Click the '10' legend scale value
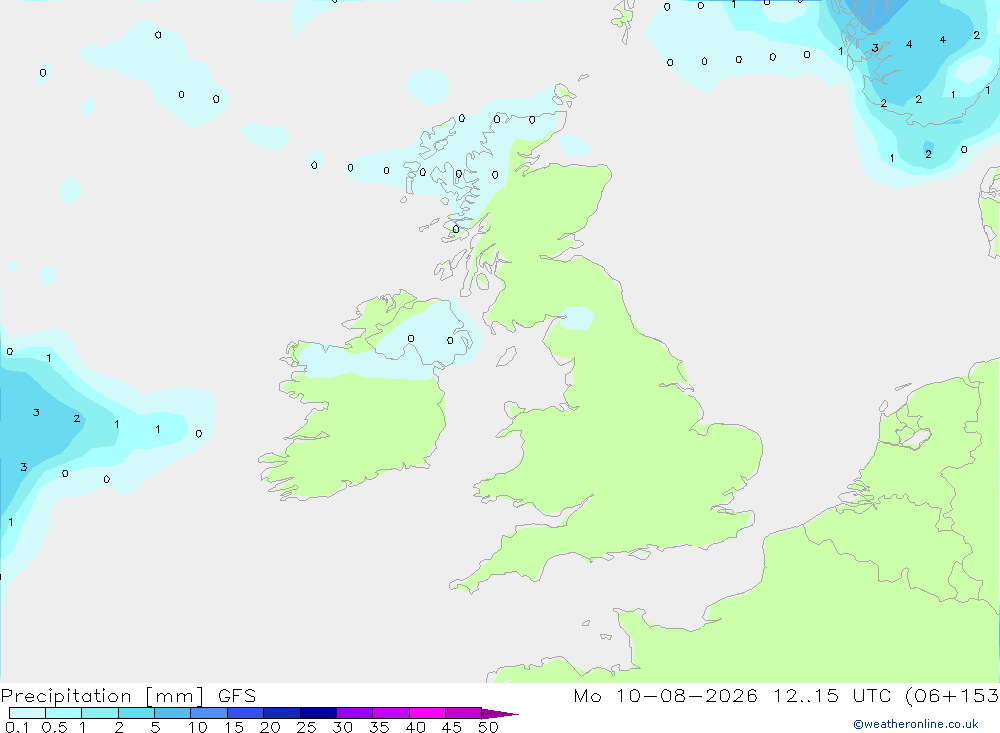Image resolution: width=1000 pixels, height=733 pixels. click(x=197, y=727)
